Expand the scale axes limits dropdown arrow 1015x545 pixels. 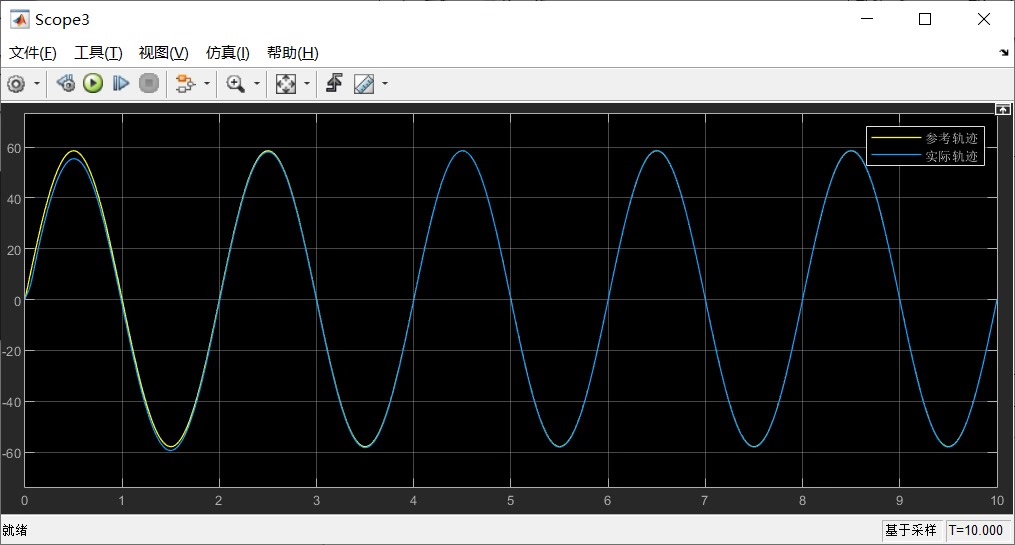[307, 83]
